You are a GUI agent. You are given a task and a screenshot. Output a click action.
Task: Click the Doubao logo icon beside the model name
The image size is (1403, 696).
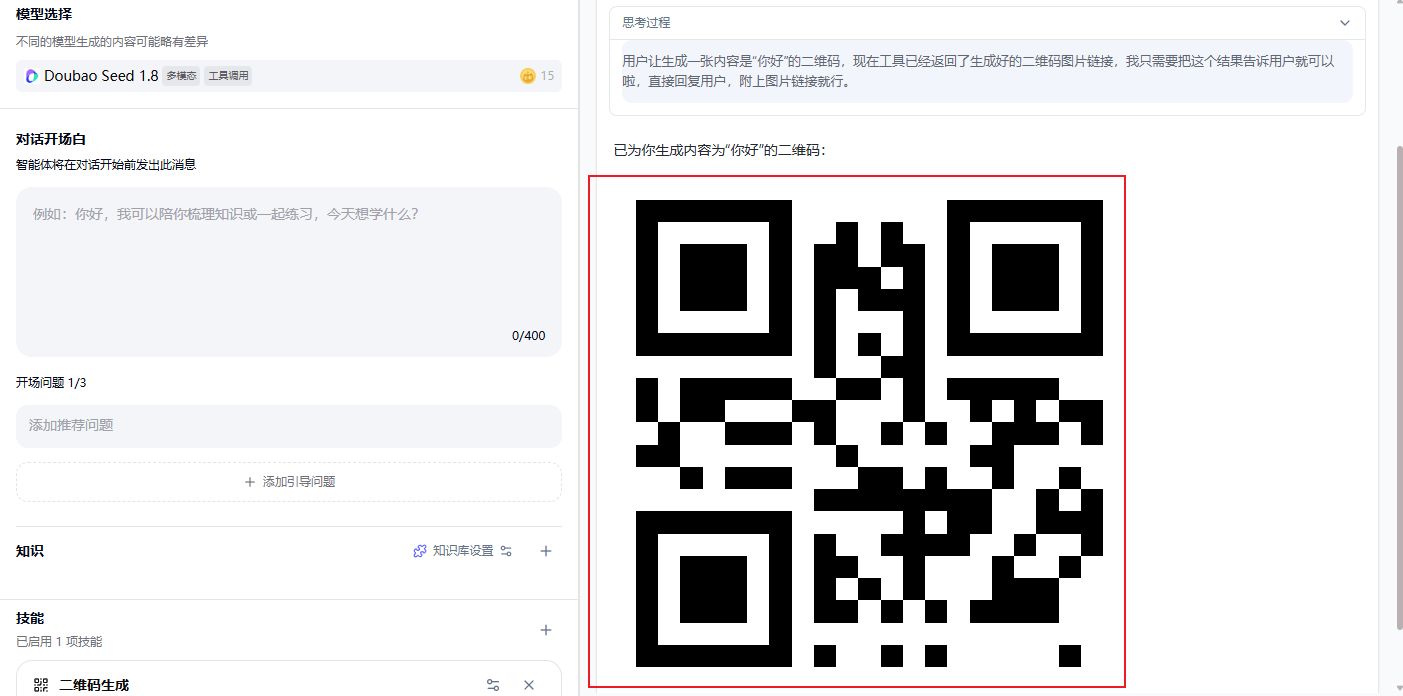(x=32, y=76)
